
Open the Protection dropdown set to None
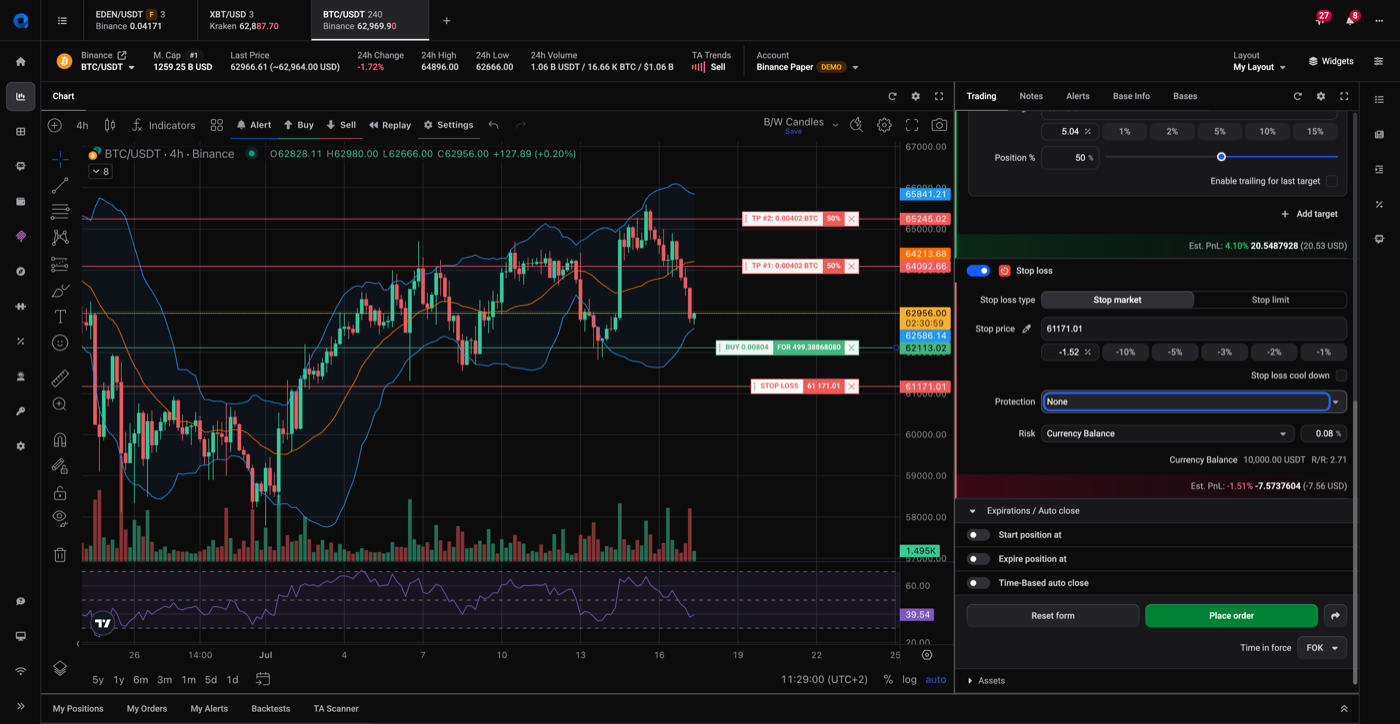(1194, 402)
